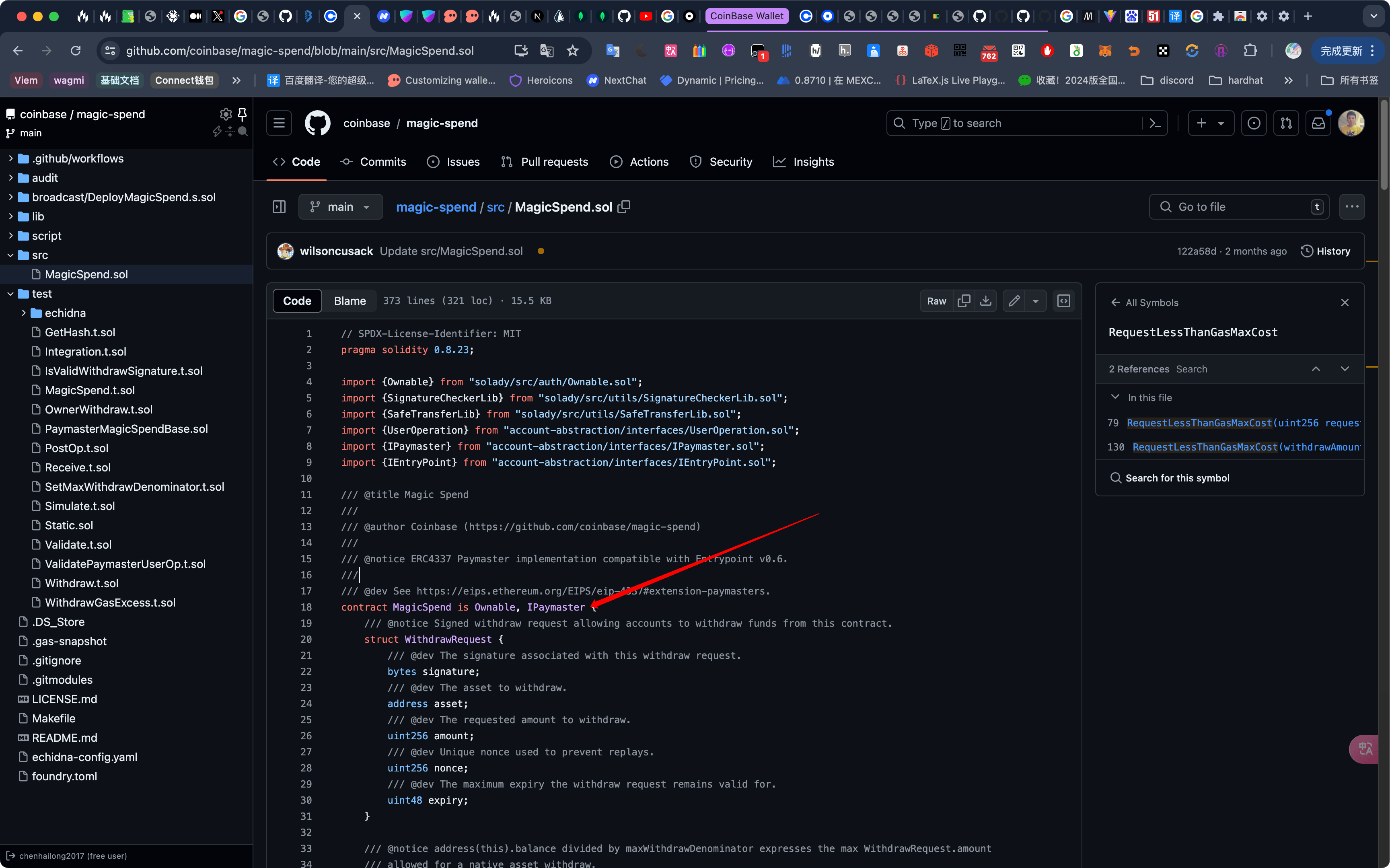
Task: Open your pull requests icon in header
Action: click(1286, 123)
